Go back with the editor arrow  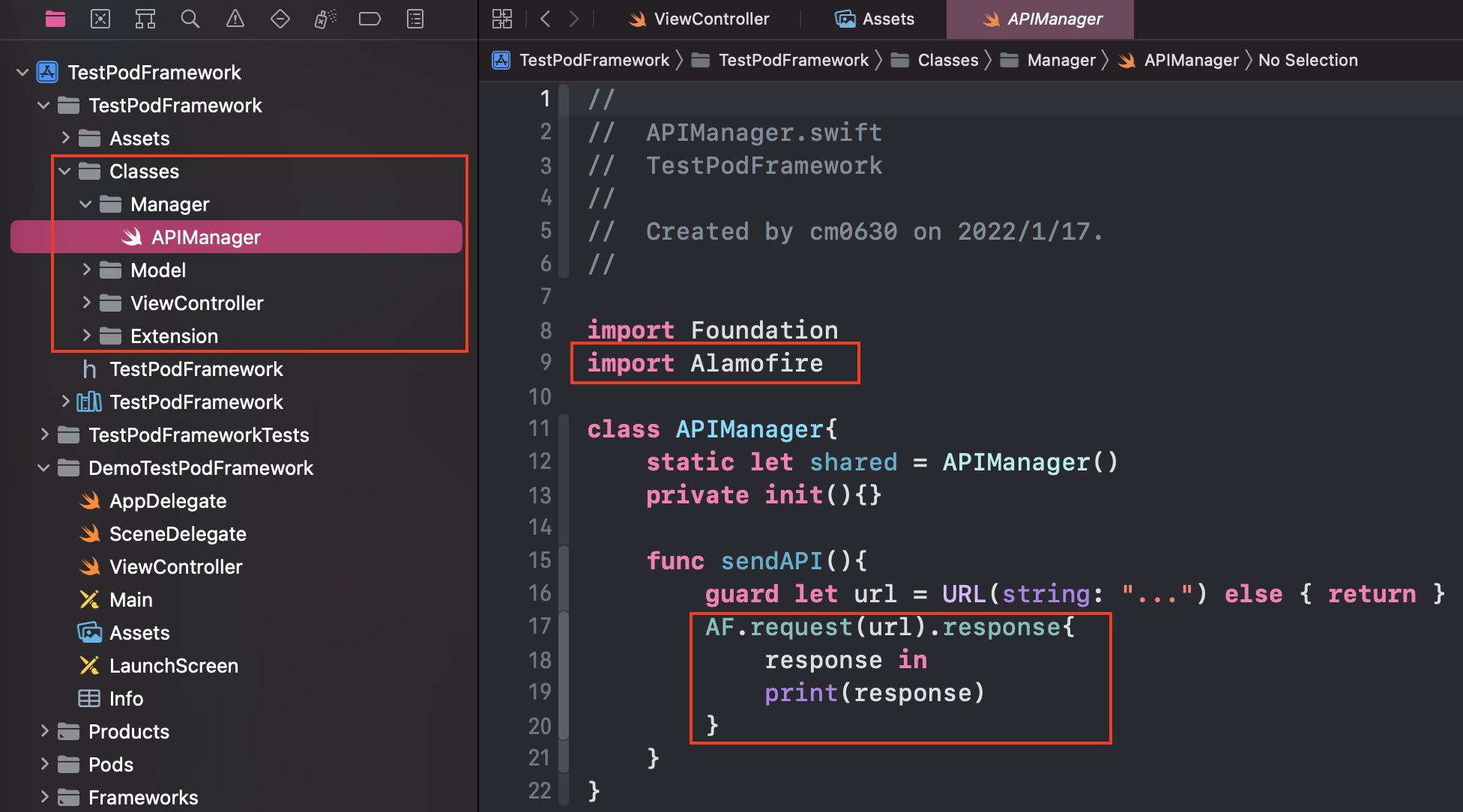click(546, 19)
